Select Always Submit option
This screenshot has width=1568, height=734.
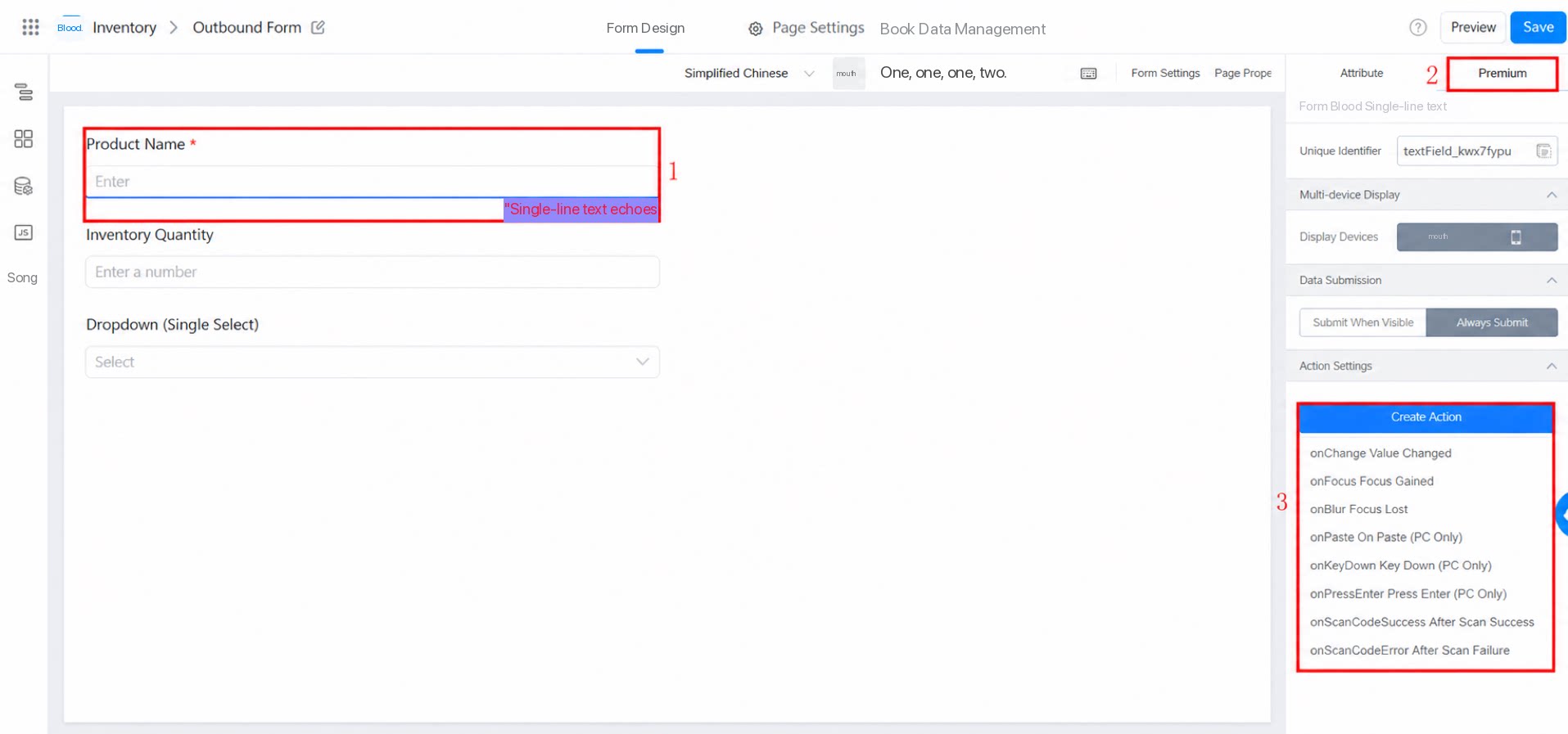(1492, 322)
